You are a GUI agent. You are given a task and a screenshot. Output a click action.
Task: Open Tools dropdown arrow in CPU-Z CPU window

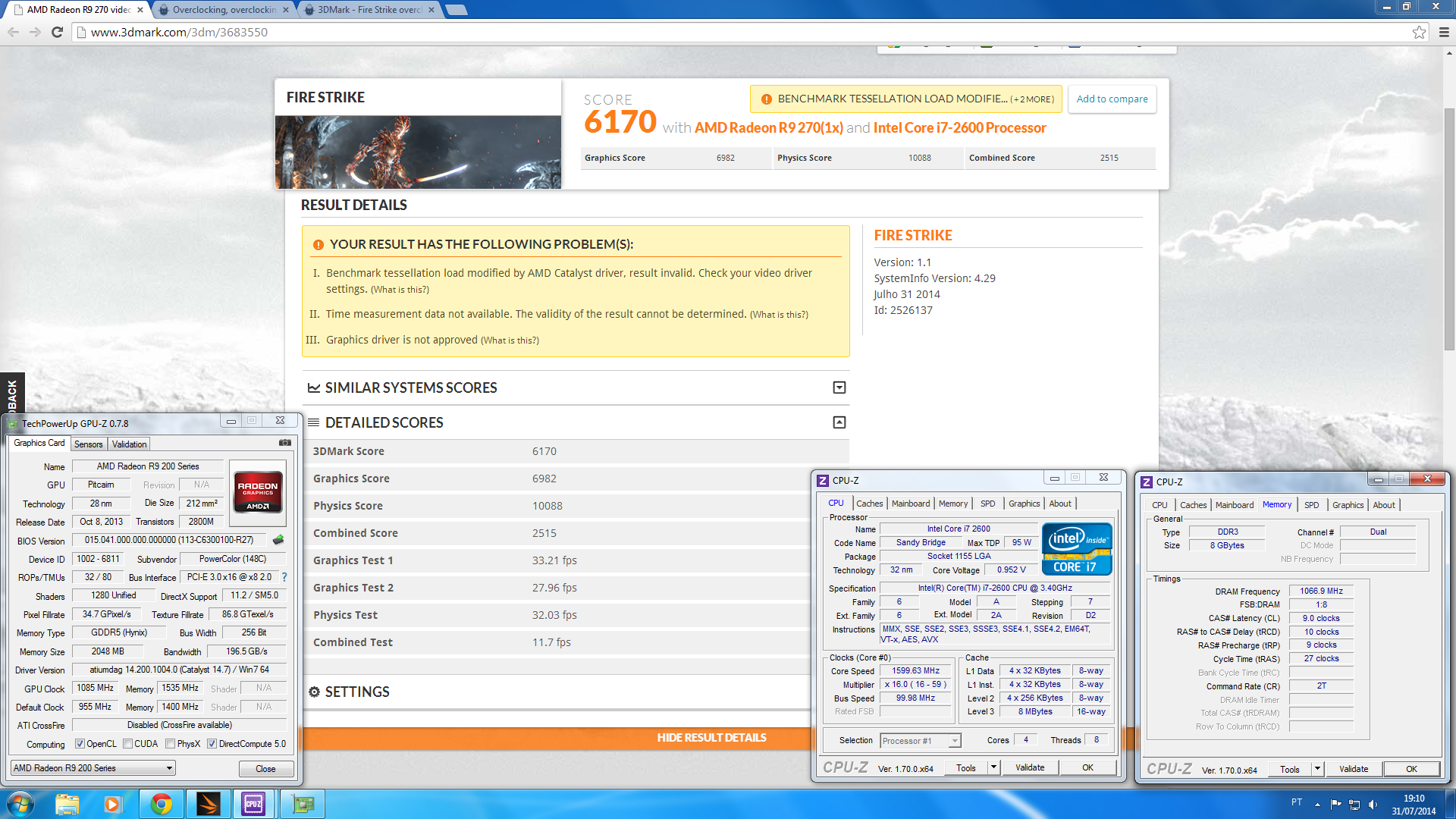993,767
